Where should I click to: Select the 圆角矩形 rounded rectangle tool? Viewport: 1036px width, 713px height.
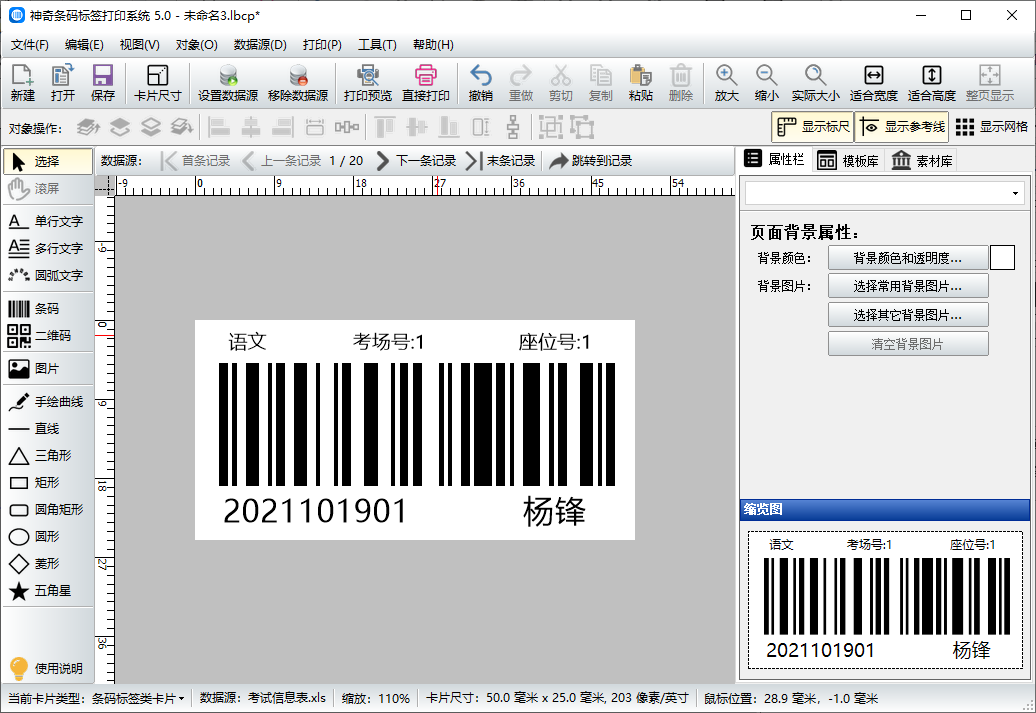(x=48, y=509)
